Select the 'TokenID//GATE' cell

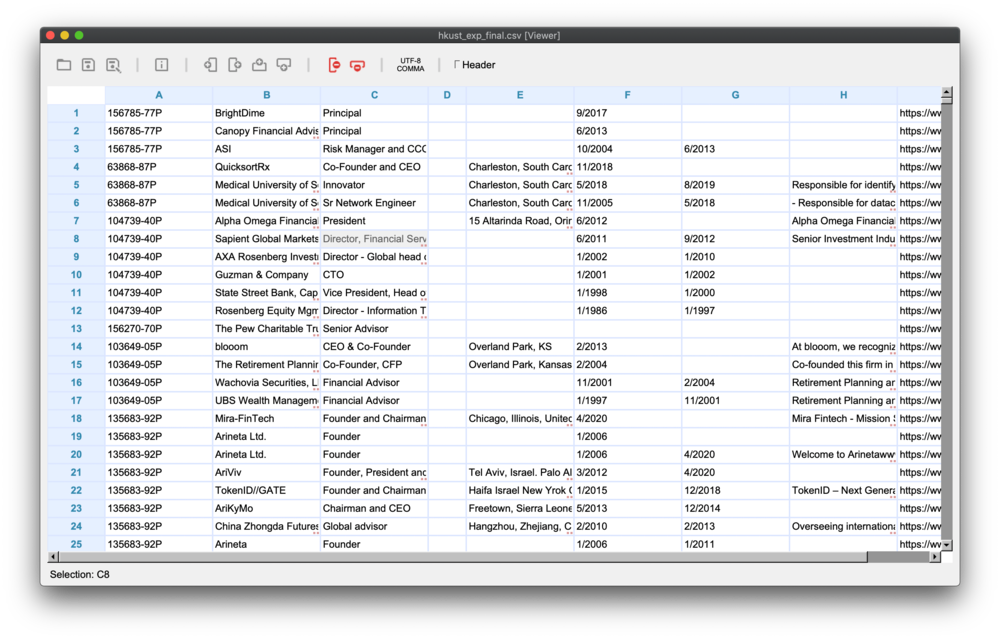(x=267, y=490)
